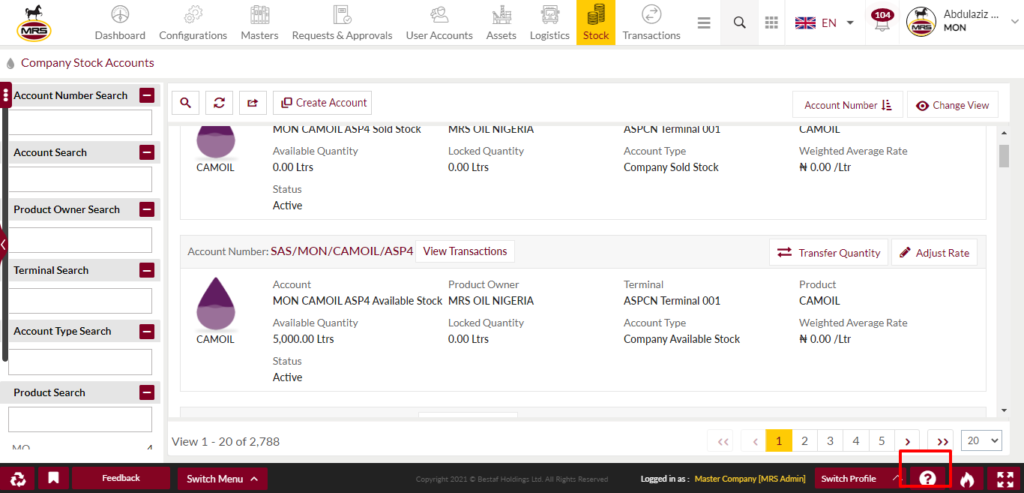Open the apps grid icon
This screenshot has width=1024, height=493.
(771, 23)
